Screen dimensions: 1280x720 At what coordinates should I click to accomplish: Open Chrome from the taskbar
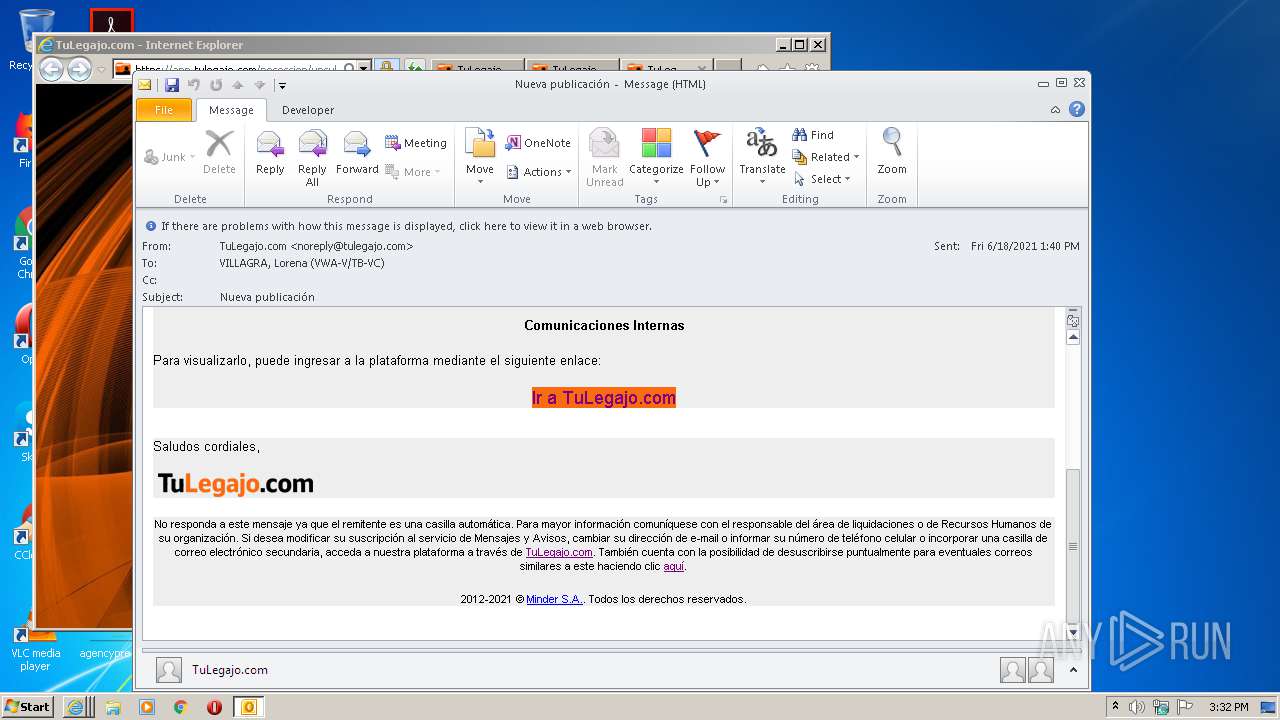(x=181, y=707)
